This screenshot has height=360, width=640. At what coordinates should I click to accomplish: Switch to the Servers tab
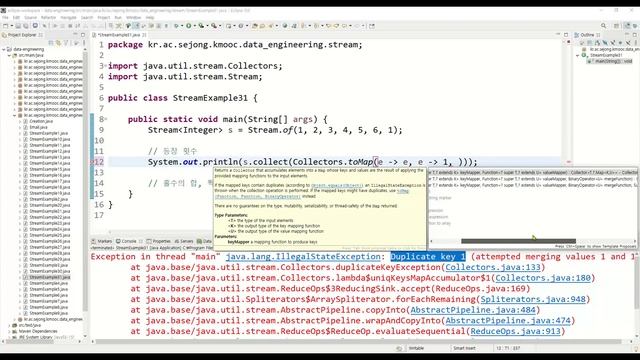(184, 241)
